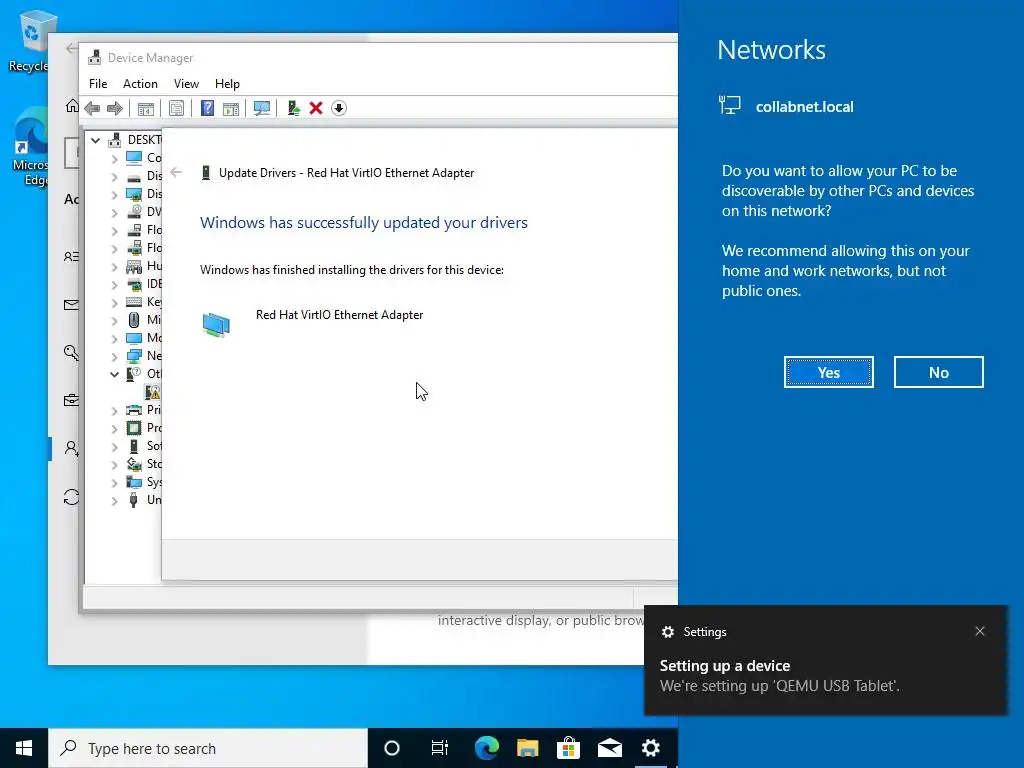Click the red X Uninstall device icon
This screenshot has height=768, width=1024.
pyautogui.click(x=316, y=108)
